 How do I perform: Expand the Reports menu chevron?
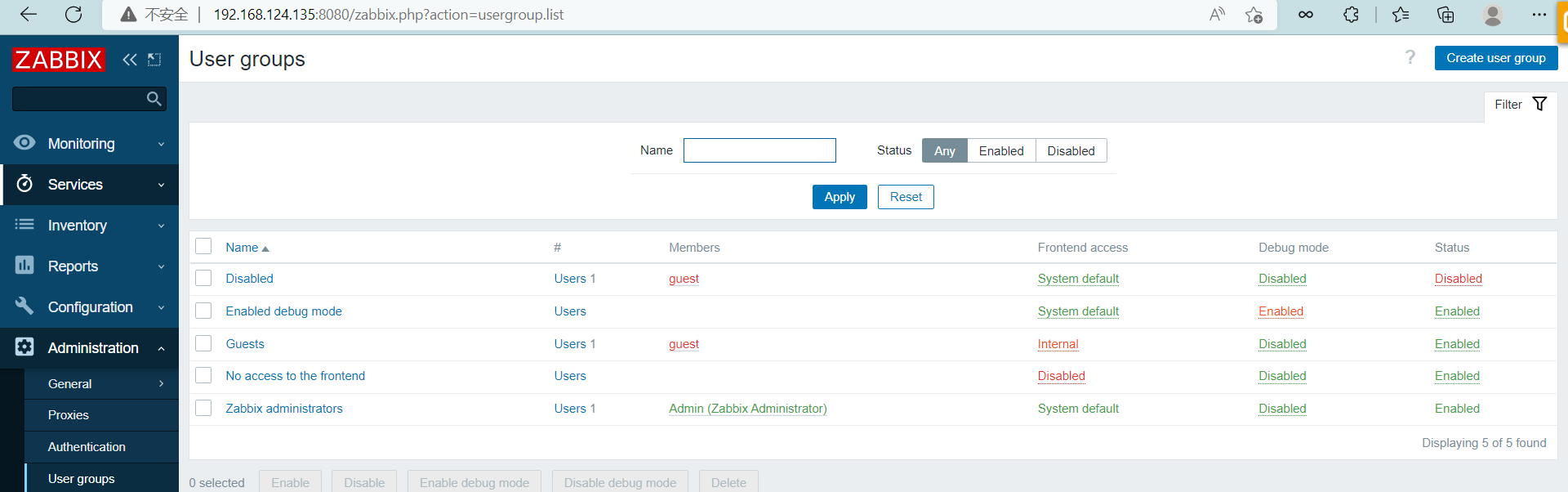click(x=161, y=266)
